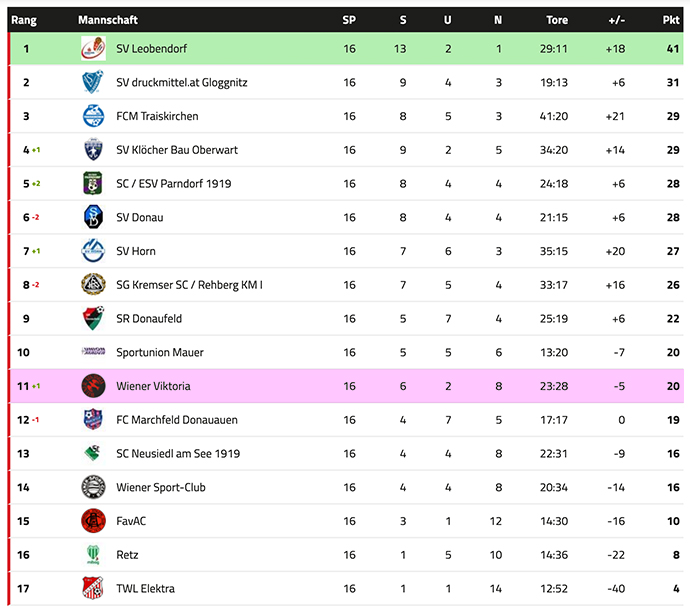
Task: Click the FCM Traiskirchen team crest
Action: pyautogui.click(x=93, y=116)
